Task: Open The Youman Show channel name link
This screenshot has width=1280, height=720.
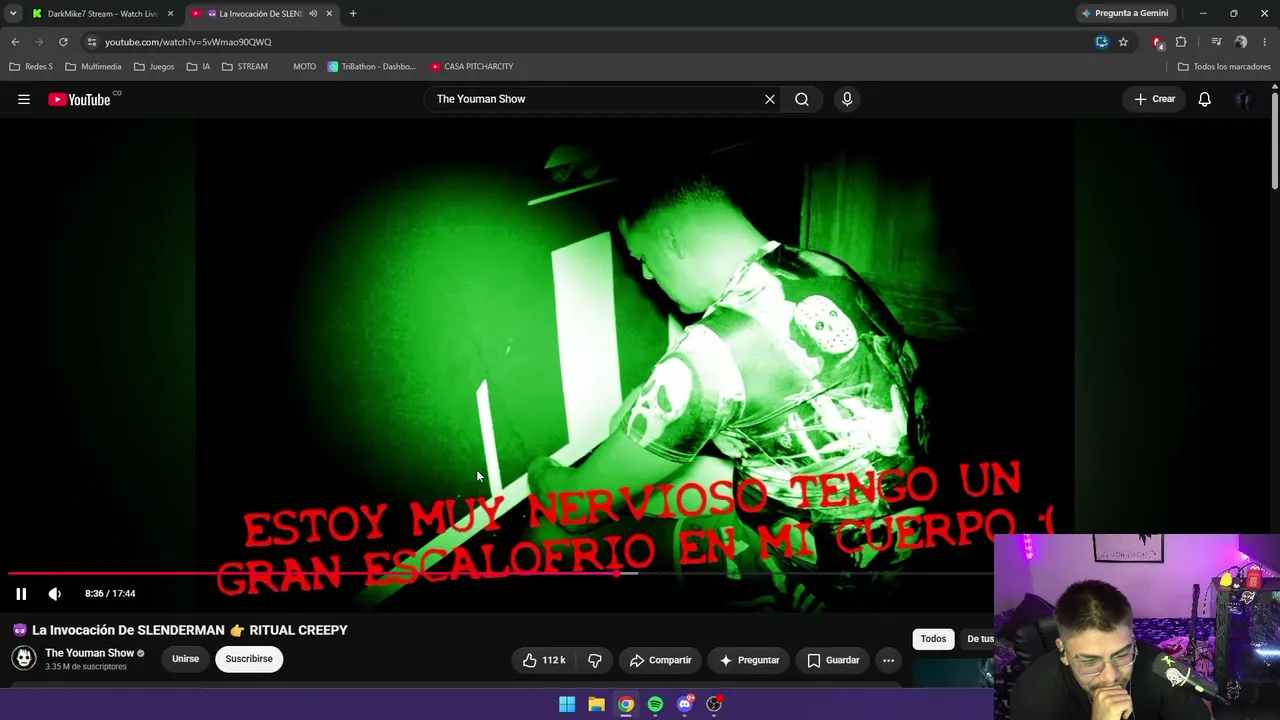Action: 89,653
